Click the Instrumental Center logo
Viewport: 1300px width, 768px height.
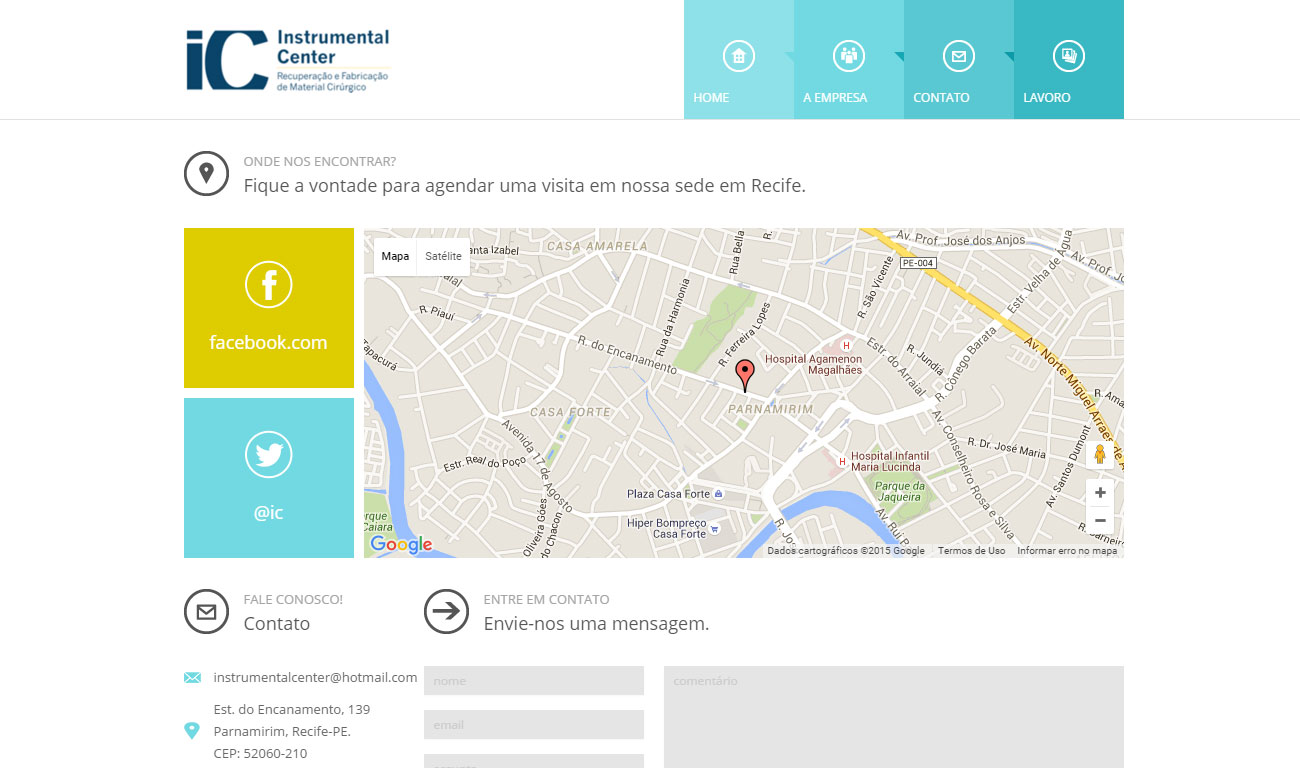288,60
